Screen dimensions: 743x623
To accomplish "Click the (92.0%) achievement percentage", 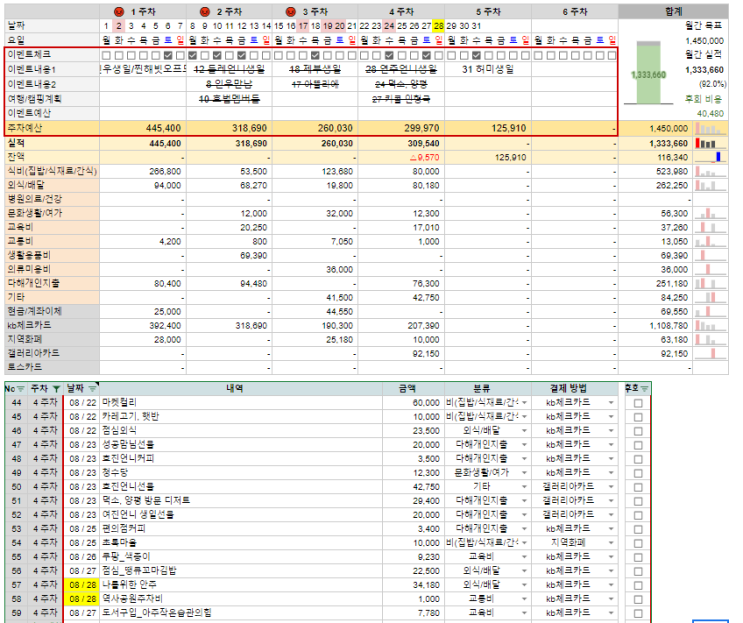I will pyautogui.click(x=713, y=84).
